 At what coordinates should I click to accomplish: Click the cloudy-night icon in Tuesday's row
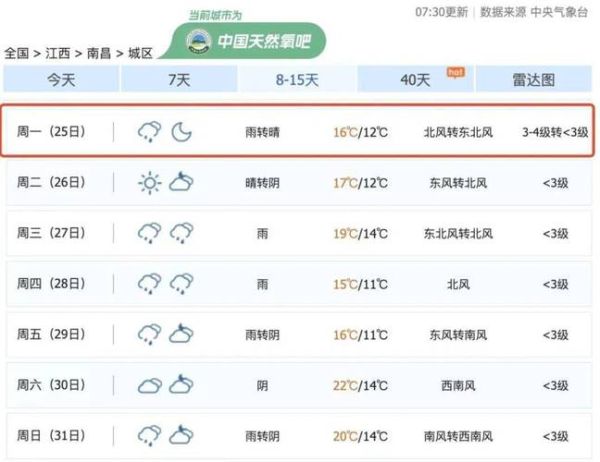pos(181,182)
